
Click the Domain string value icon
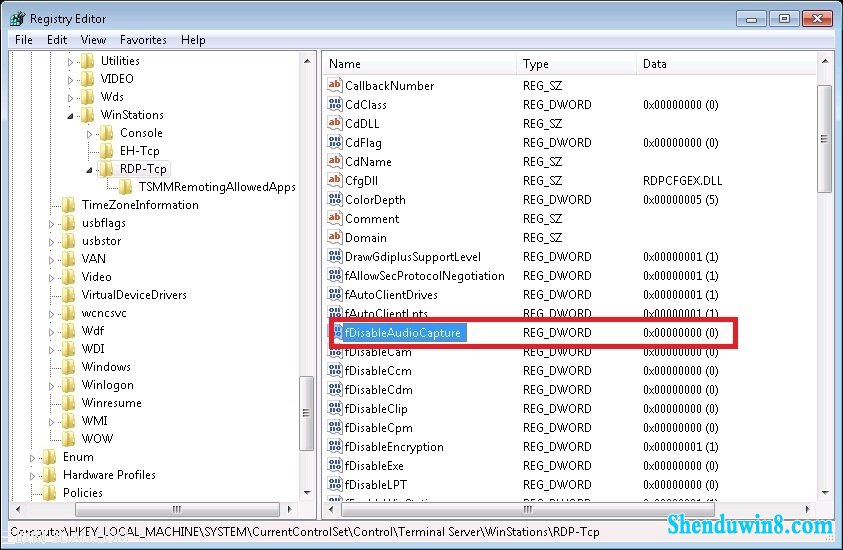(334, 237)
